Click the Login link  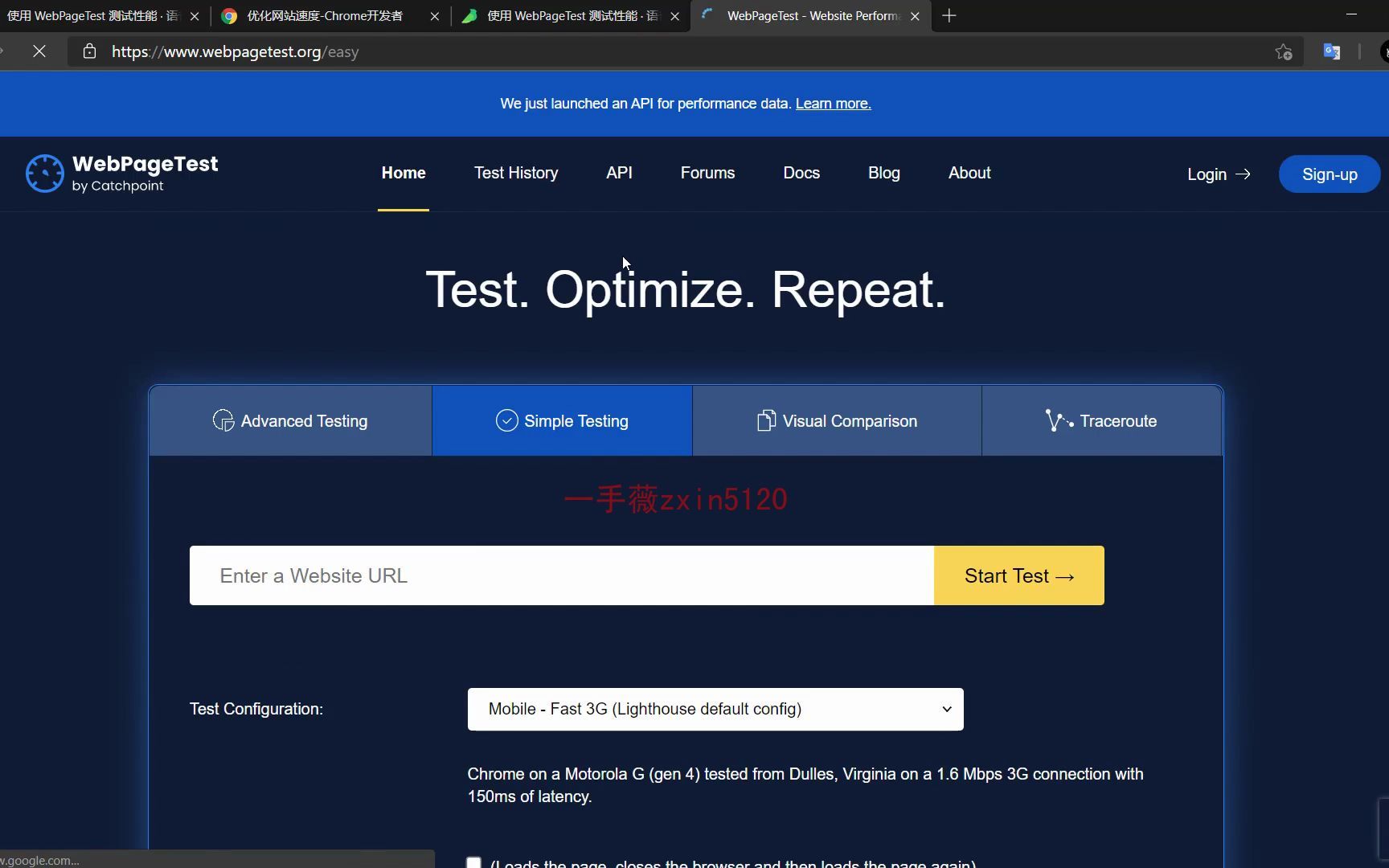[1219, 174]
